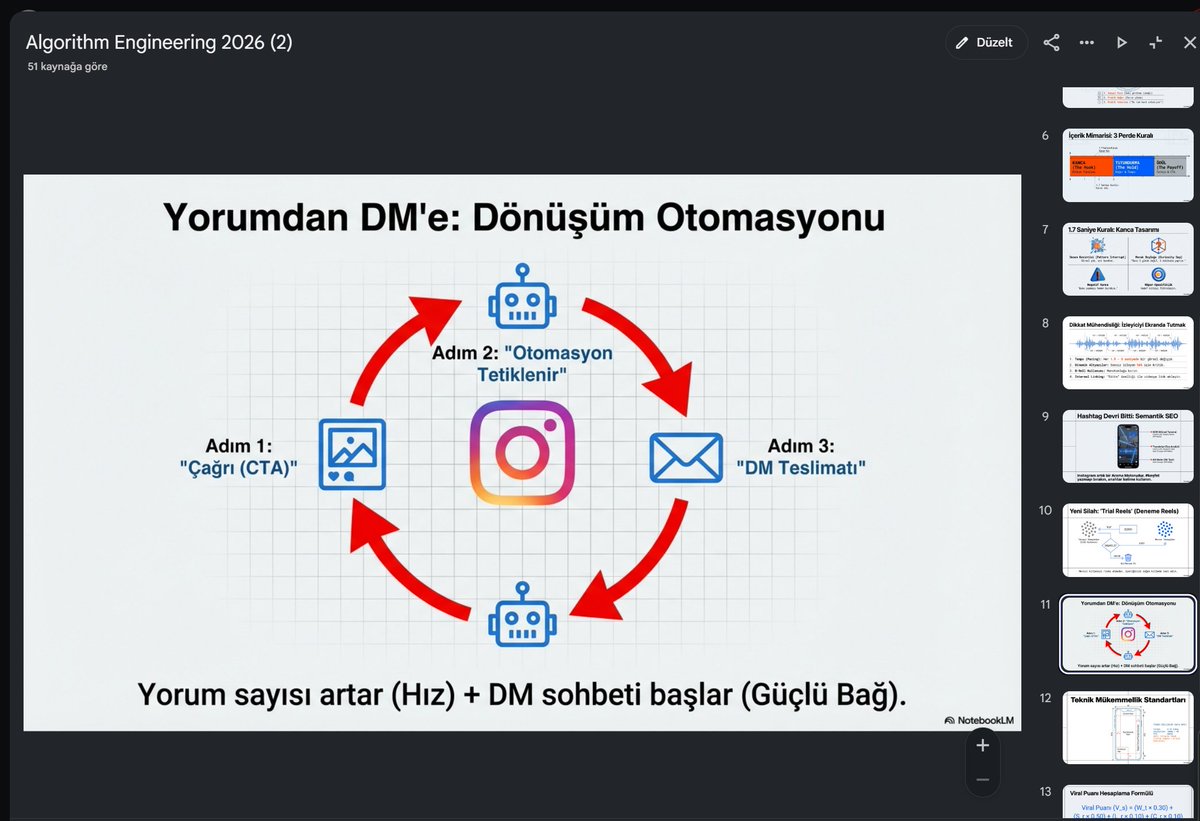
Task: Zoom in using the plus control
Action: tap(982, 745)
